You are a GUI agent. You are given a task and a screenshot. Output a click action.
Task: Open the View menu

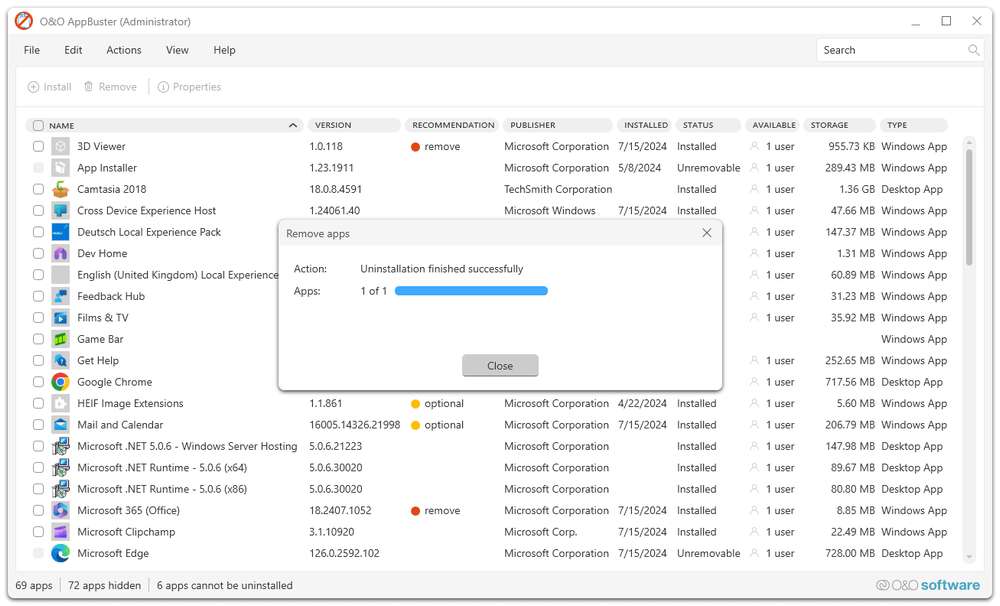tap(177, 50)
